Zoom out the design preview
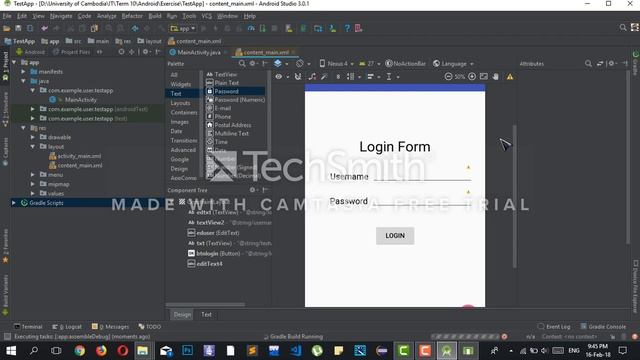 point(448,76)
